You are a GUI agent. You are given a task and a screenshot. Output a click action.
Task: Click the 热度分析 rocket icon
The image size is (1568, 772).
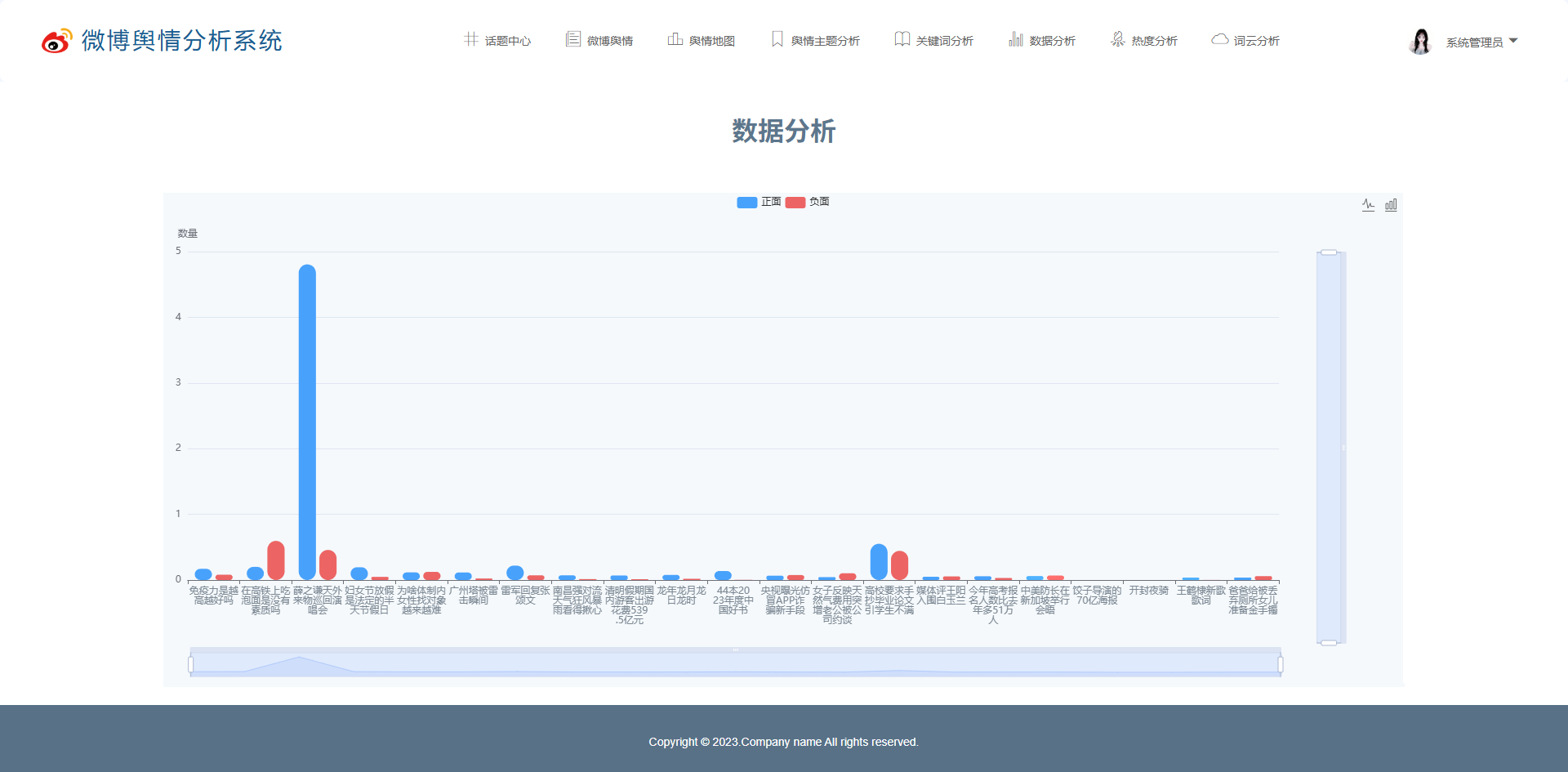(x=1118, y=39)
